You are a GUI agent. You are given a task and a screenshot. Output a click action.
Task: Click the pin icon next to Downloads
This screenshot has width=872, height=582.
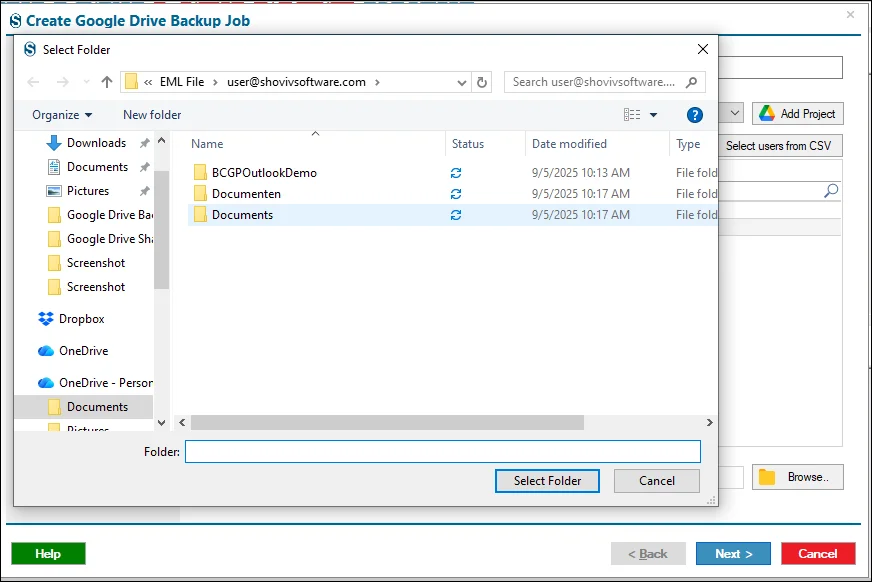coord(145,143)
